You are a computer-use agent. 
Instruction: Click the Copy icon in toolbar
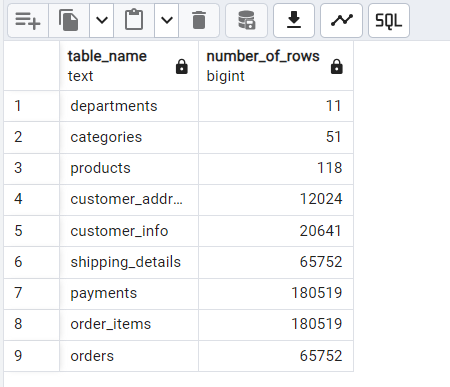69,21
